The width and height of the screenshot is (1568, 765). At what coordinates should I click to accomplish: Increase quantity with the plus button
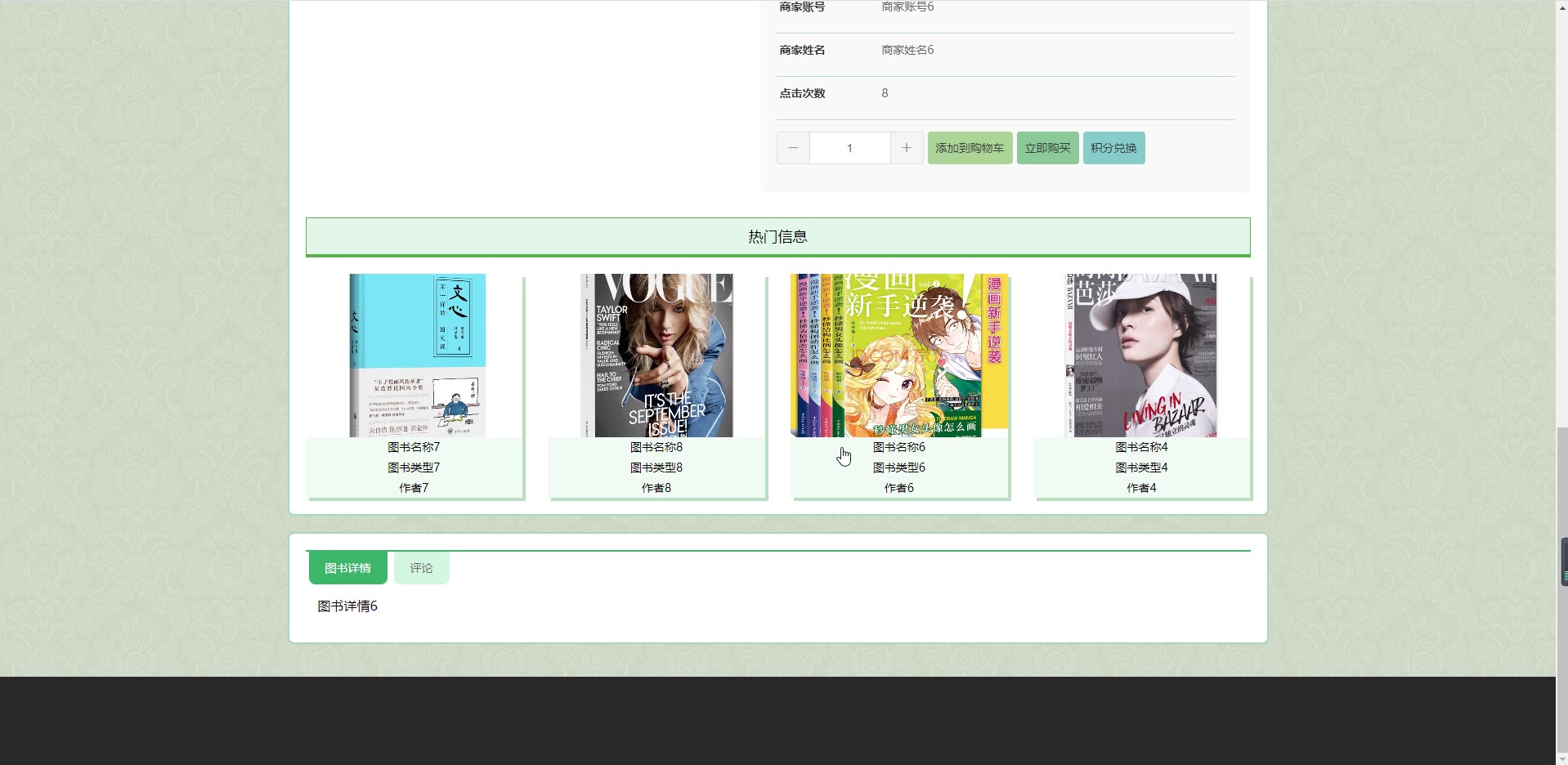907,148
